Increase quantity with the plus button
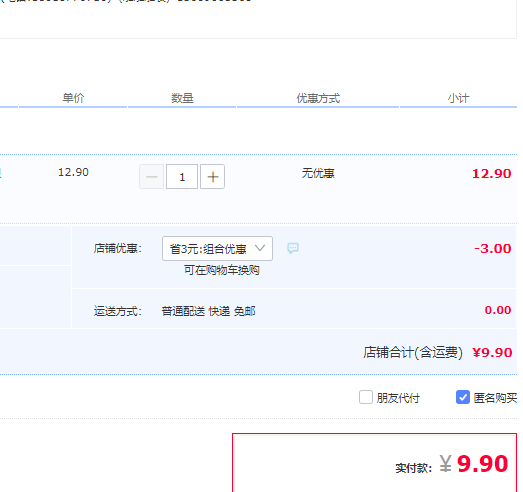This screenshot has height=492, width=523. click(x=212, y=176)
